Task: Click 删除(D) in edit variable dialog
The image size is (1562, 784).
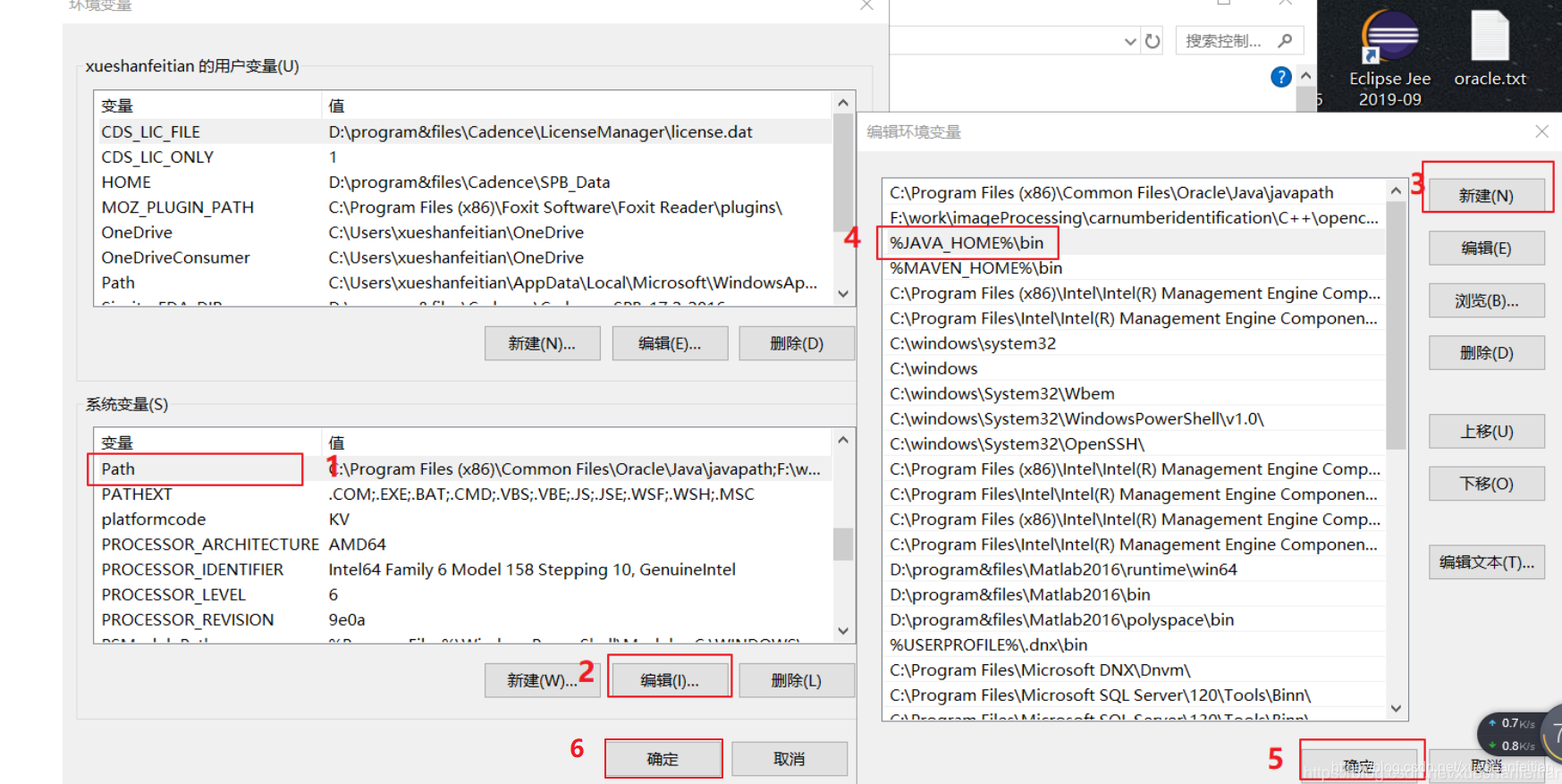Action: 1486,352
